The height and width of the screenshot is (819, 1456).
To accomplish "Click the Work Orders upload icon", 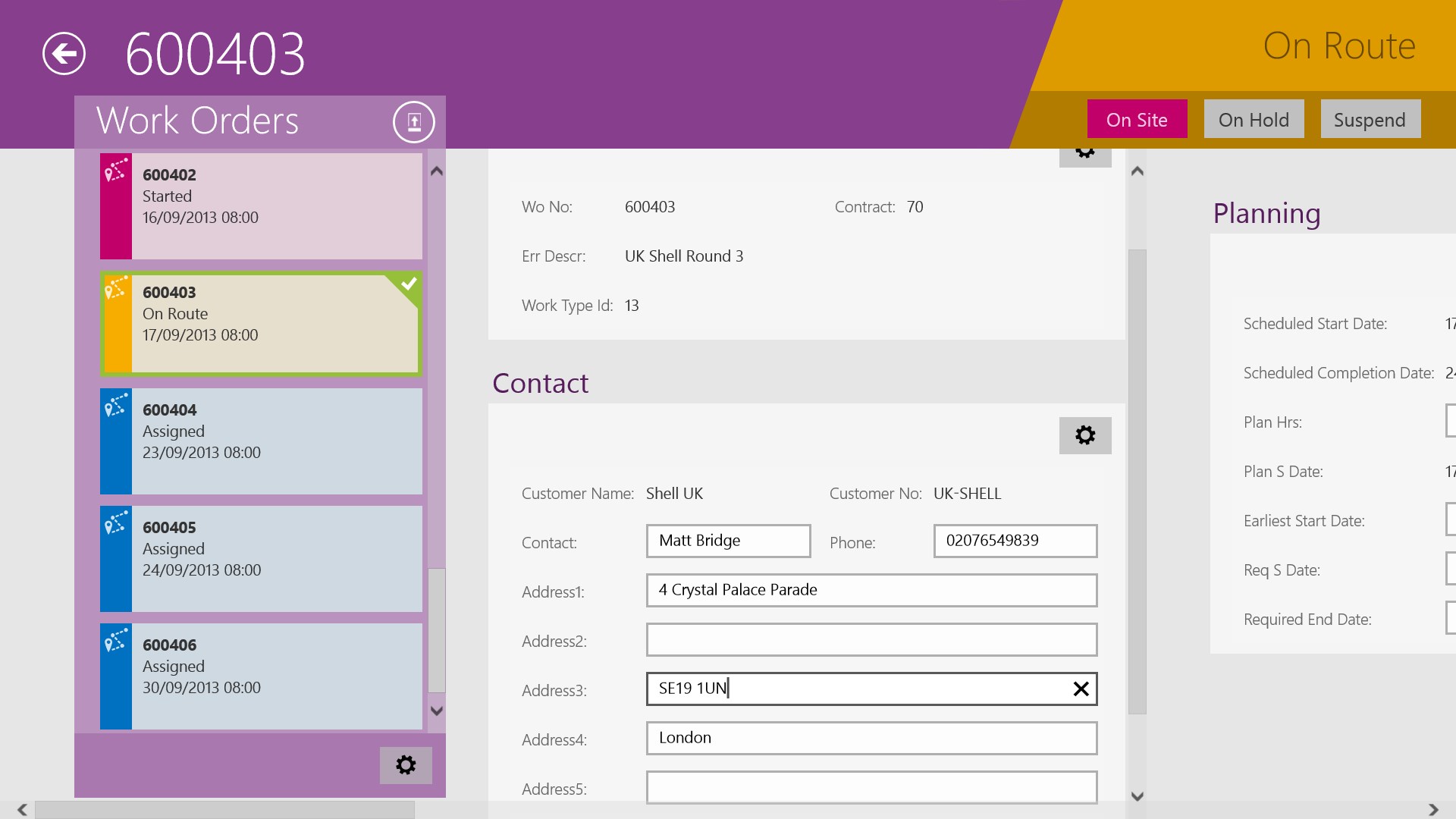I will click(413, 122).
